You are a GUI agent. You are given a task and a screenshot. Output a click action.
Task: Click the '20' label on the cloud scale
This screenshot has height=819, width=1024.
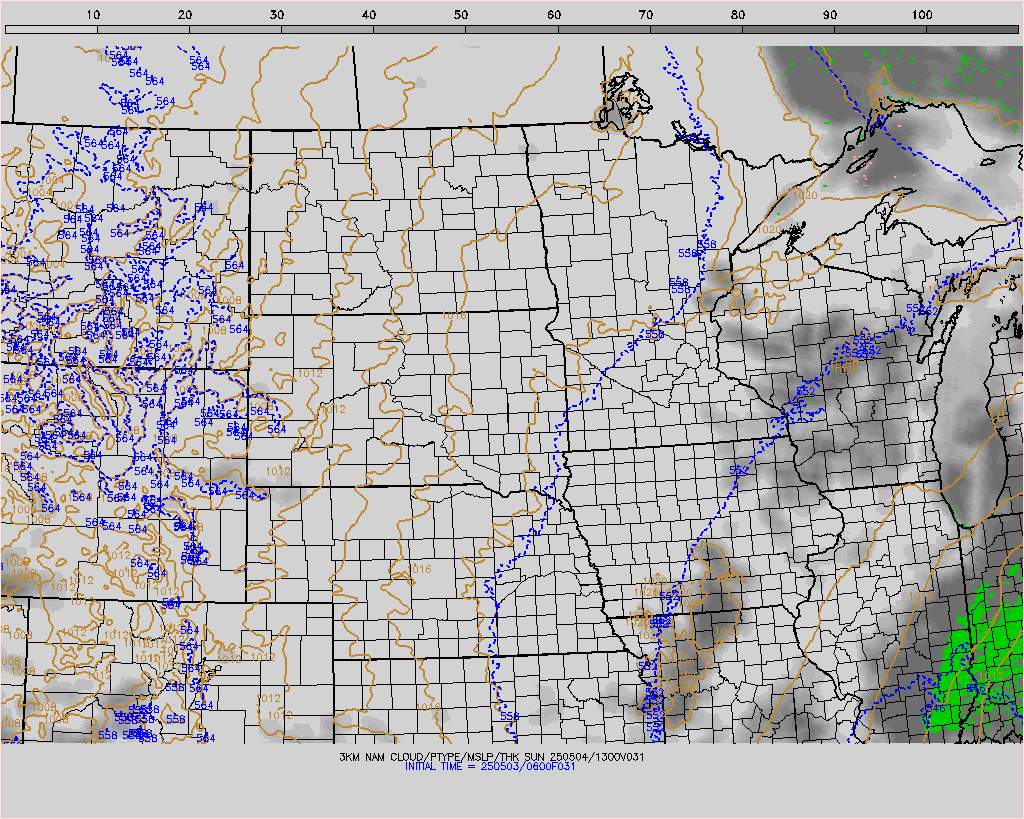point(185,15)
